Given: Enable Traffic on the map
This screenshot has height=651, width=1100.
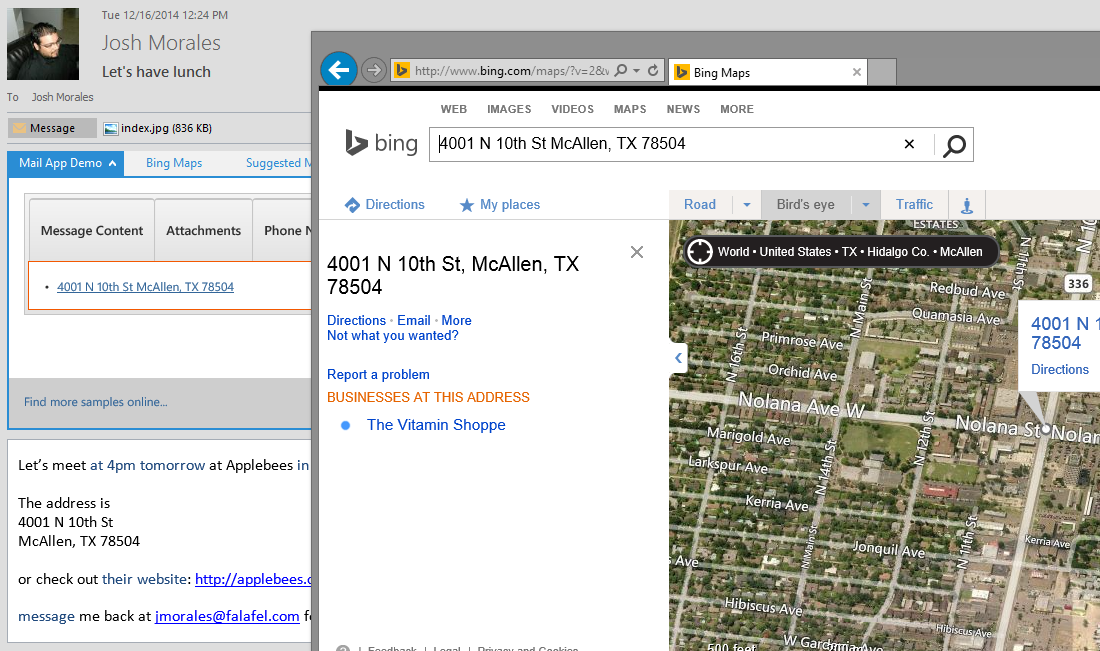Looking at the screenshot, I should click(913, 204).
